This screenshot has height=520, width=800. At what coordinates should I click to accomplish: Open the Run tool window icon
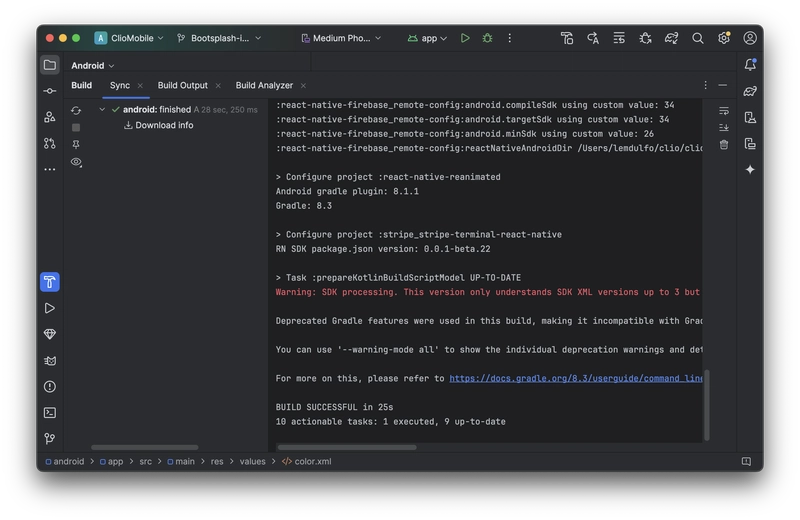tap(49, 308)
